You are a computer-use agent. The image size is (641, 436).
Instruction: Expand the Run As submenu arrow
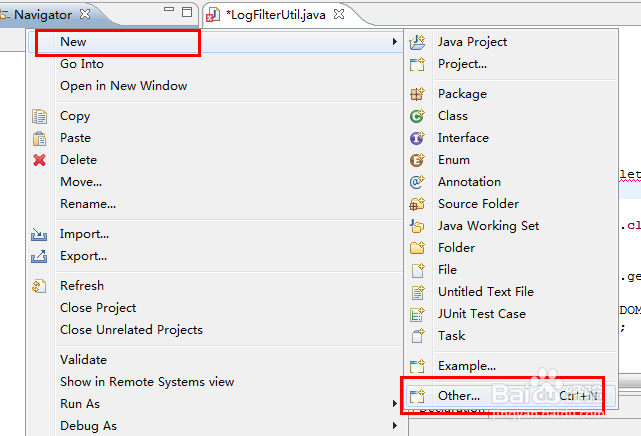tap(396, 404)
